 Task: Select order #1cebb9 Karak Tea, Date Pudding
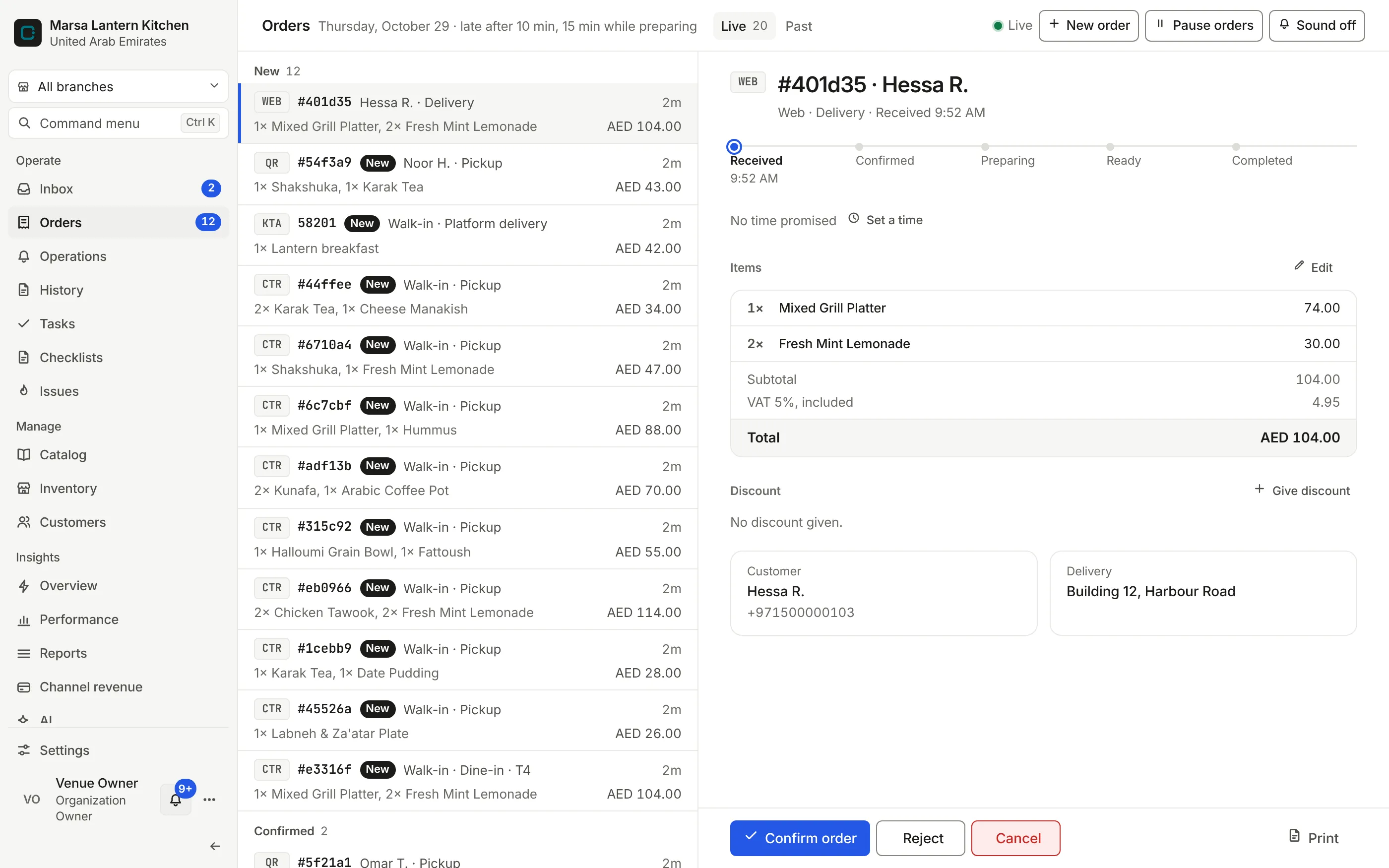468,660
